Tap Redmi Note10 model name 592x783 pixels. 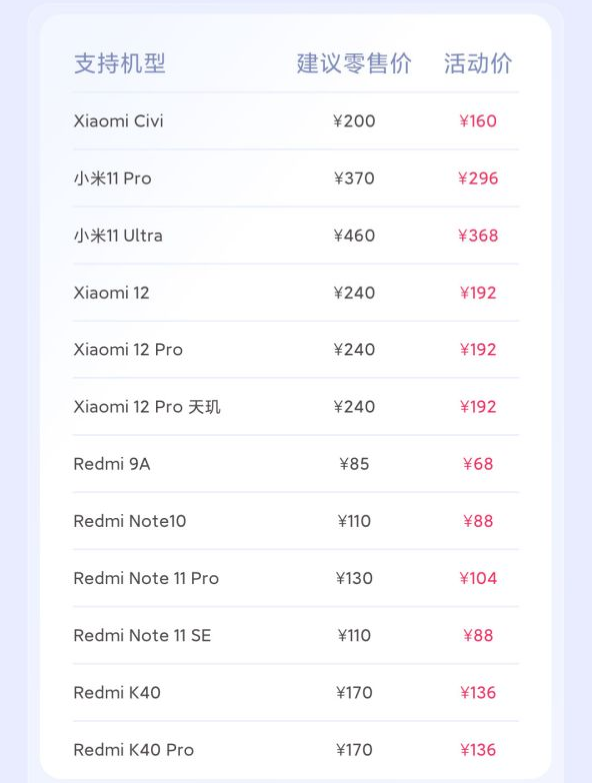130,521
